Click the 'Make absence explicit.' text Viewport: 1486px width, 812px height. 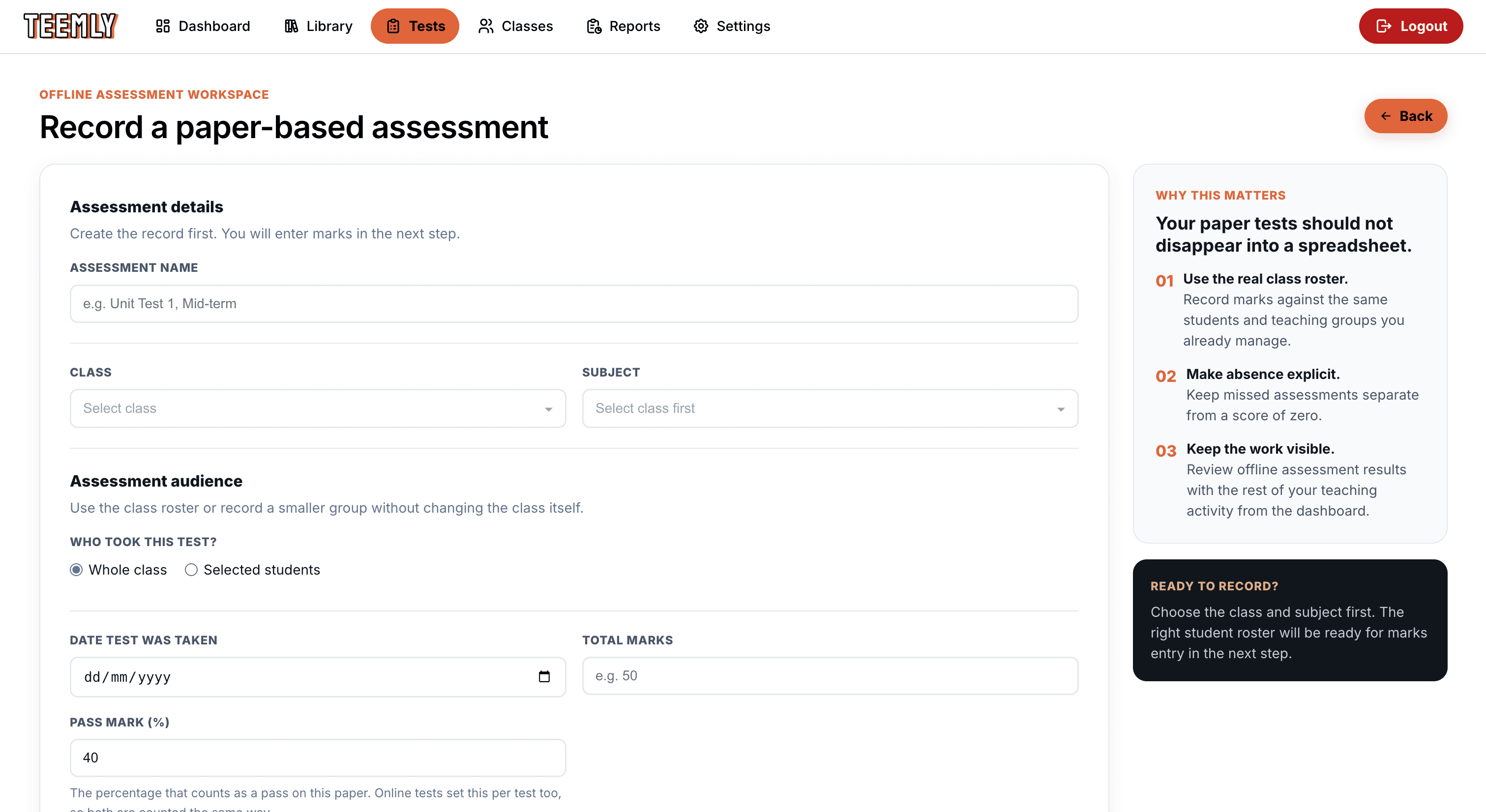tap(1263, 374)
